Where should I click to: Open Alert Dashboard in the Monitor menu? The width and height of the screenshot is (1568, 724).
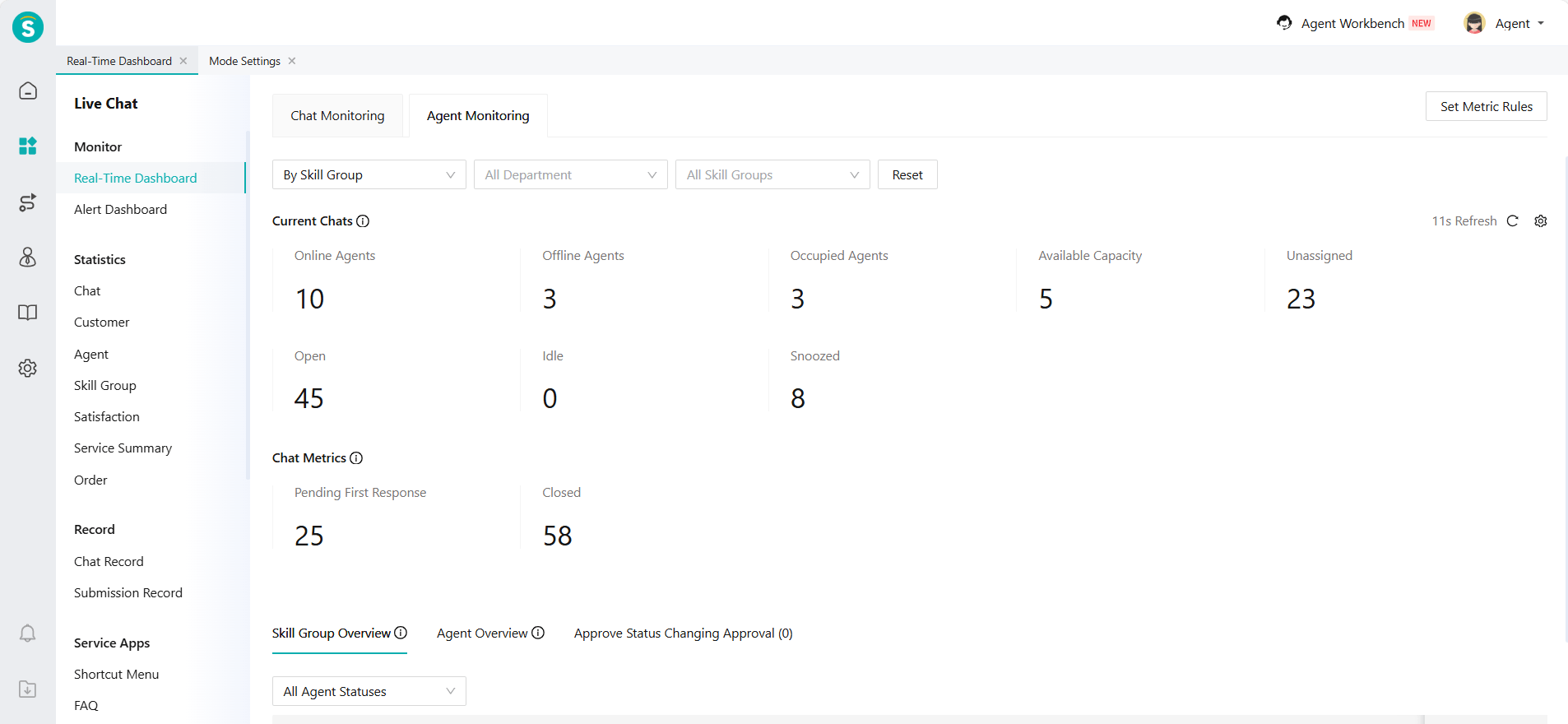120,210
